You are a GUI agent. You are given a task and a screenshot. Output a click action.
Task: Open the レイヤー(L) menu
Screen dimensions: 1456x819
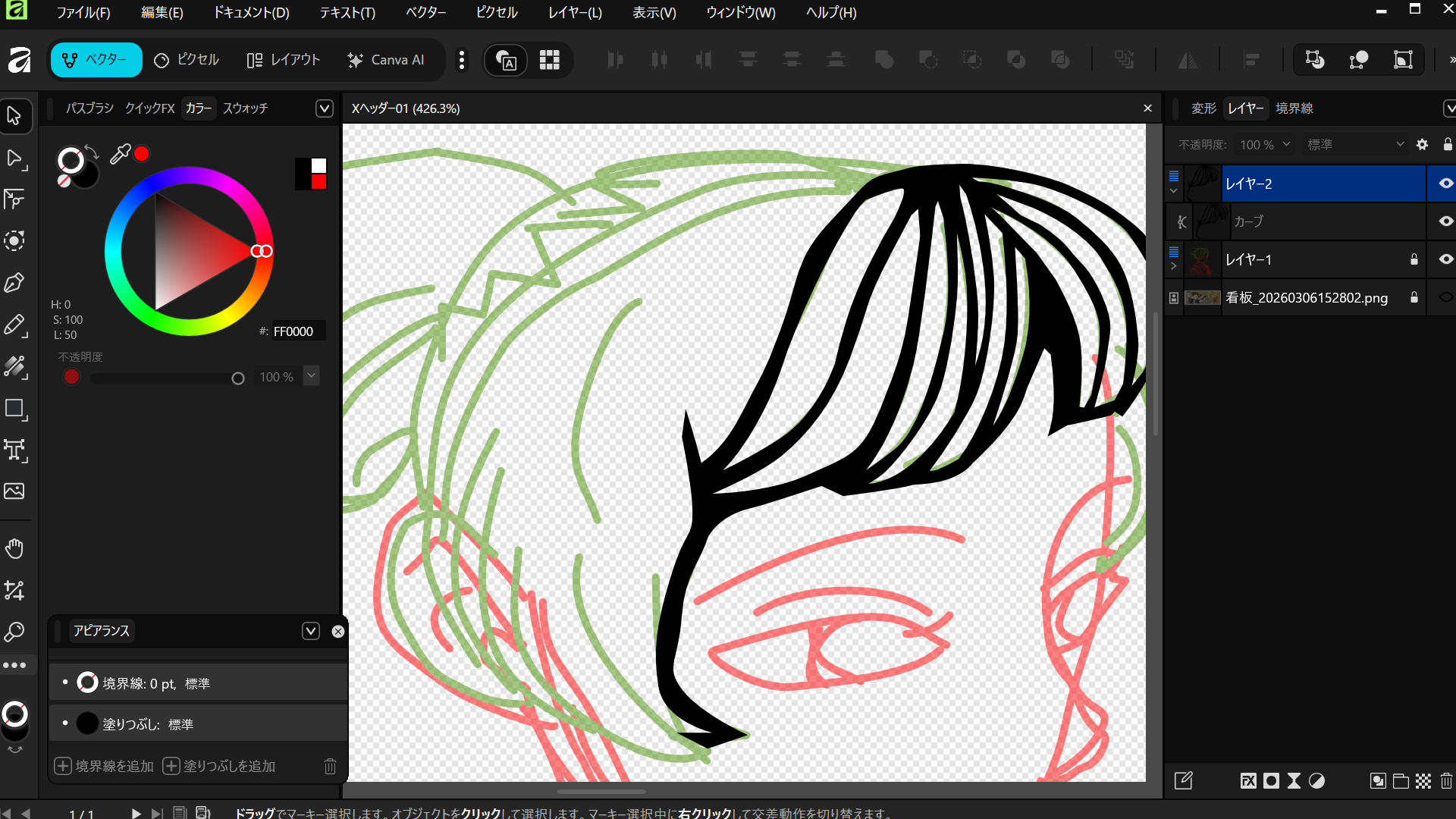pyautogui.click(x=575, y=13)
